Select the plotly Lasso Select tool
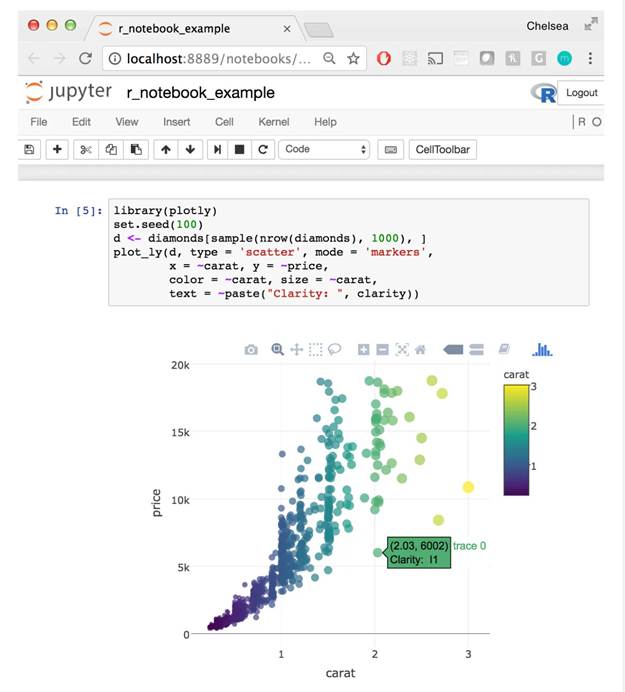Image resolution: width=625 pixels, height=692 pixels. (335, 350)
